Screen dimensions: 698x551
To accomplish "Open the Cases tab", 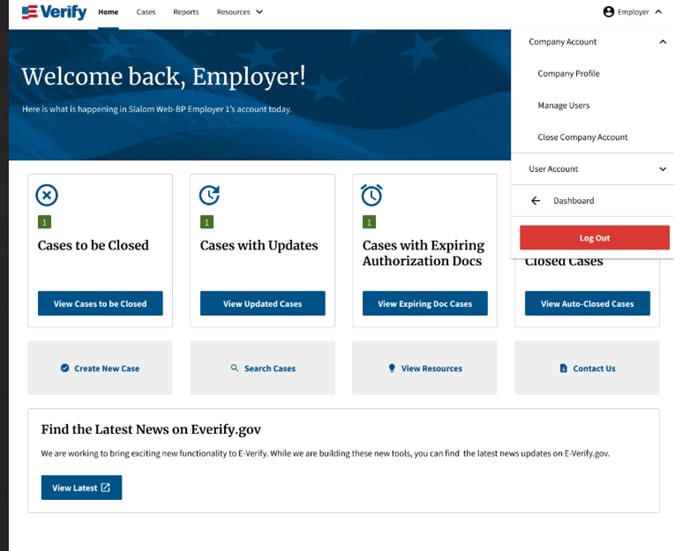I will pos(146,12).
